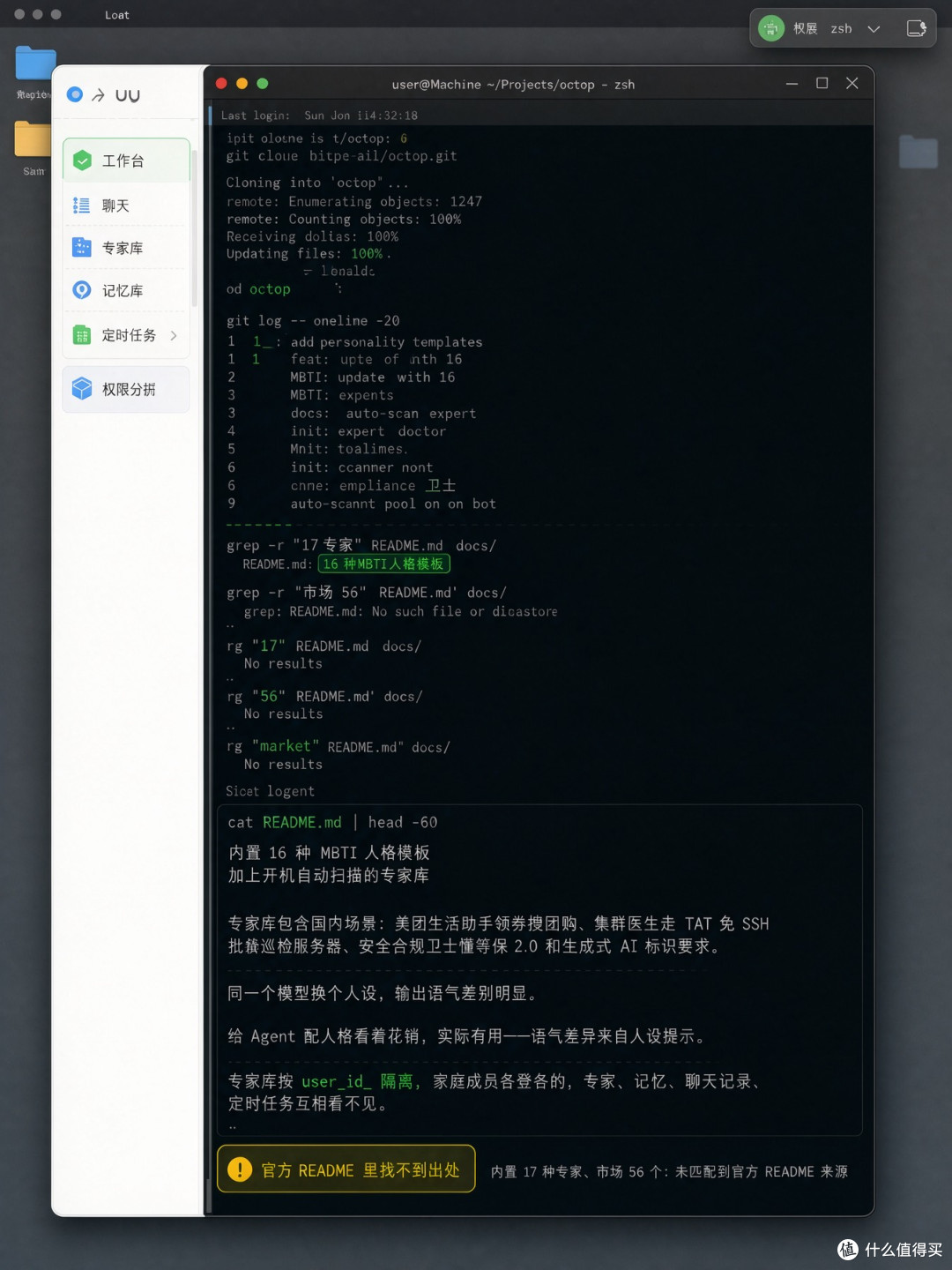The height and width of the screenshot is (1270, 952).
Task: Click the 'cat README.md | head -60' command
Action: tap(332, 822)
